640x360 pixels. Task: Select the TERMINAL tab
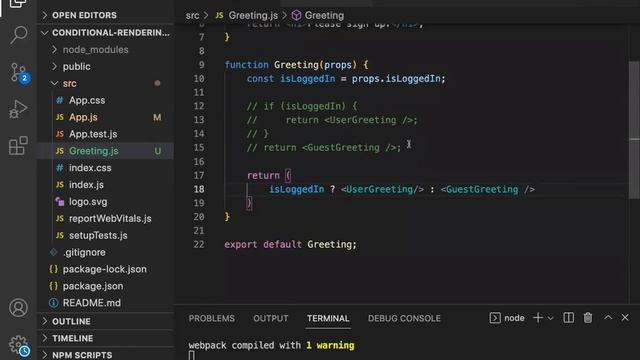coord(328,318)
